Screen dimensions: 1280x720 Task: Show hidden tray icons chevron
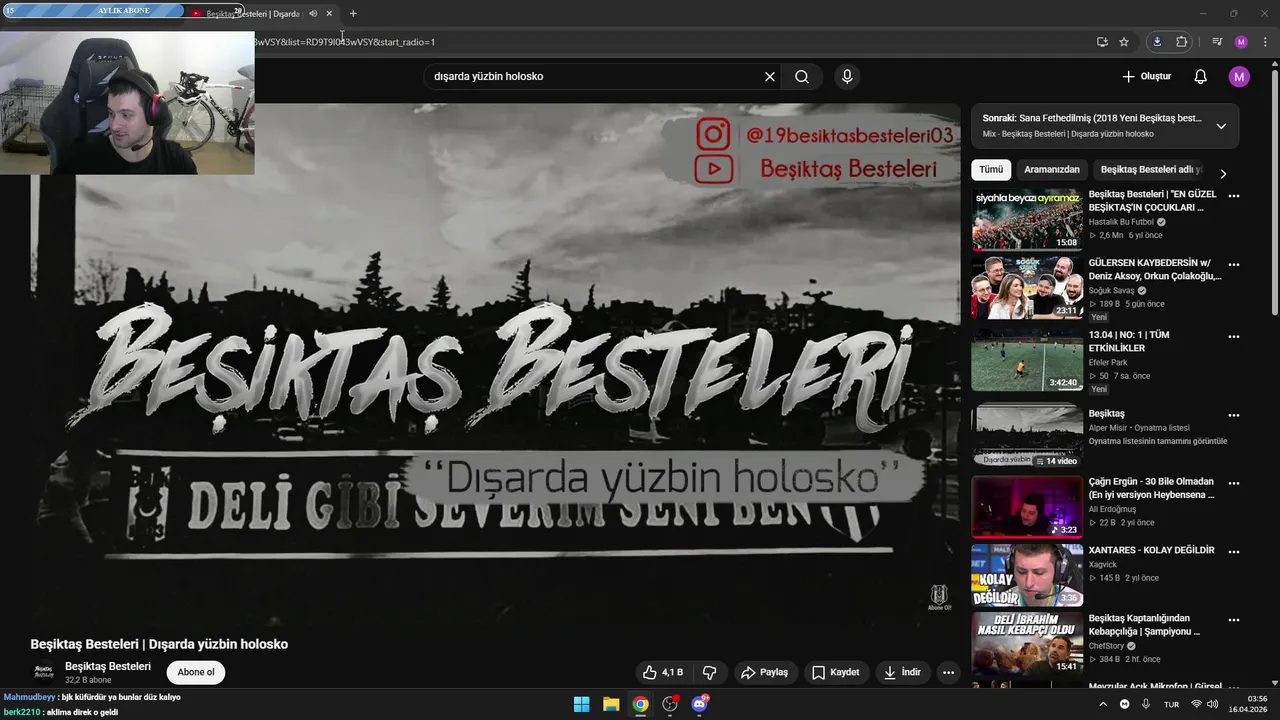click(1103, 704)
